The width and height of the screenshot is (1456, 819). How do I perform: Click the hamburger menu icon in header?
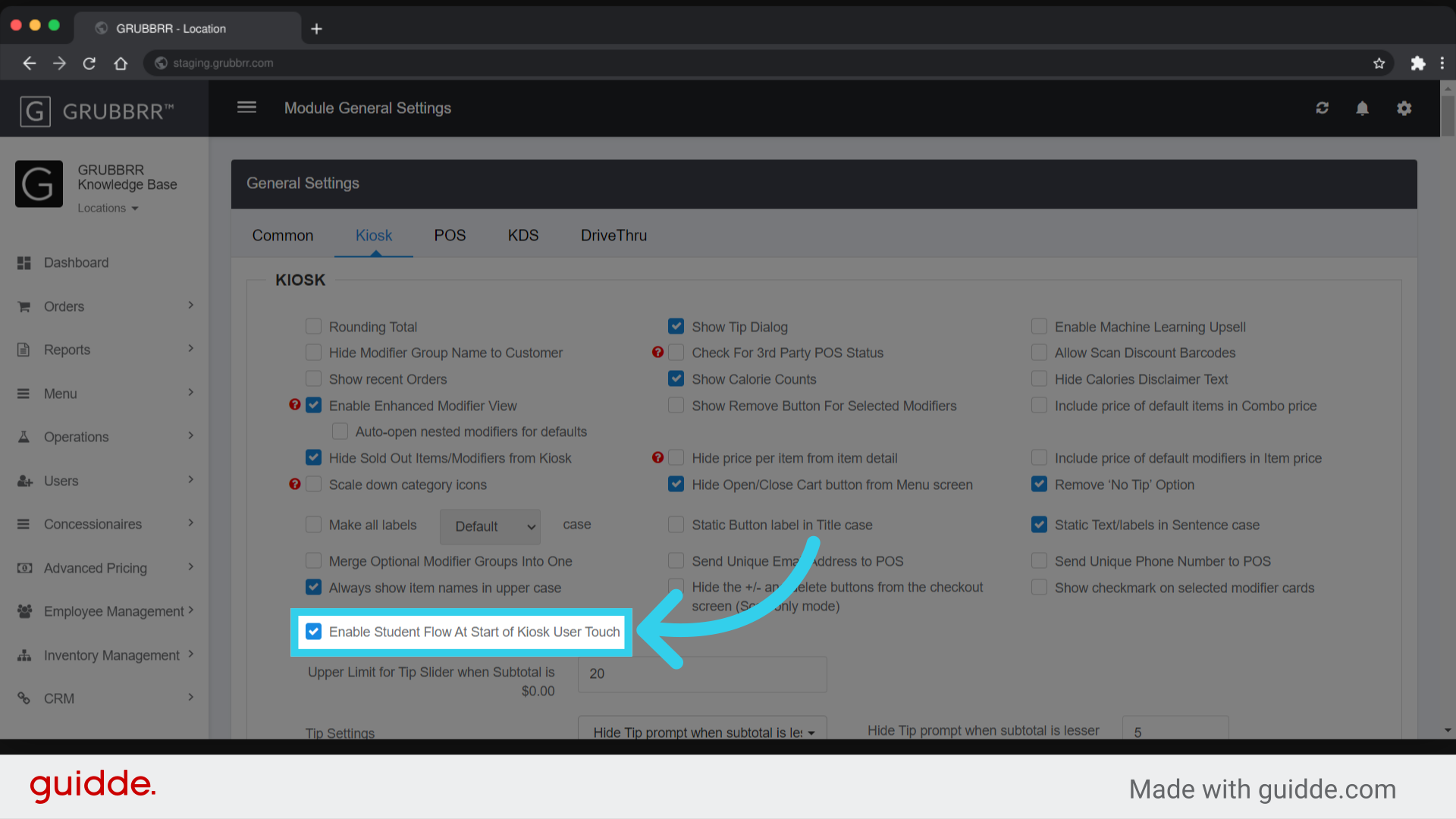(x=246, y=108)
